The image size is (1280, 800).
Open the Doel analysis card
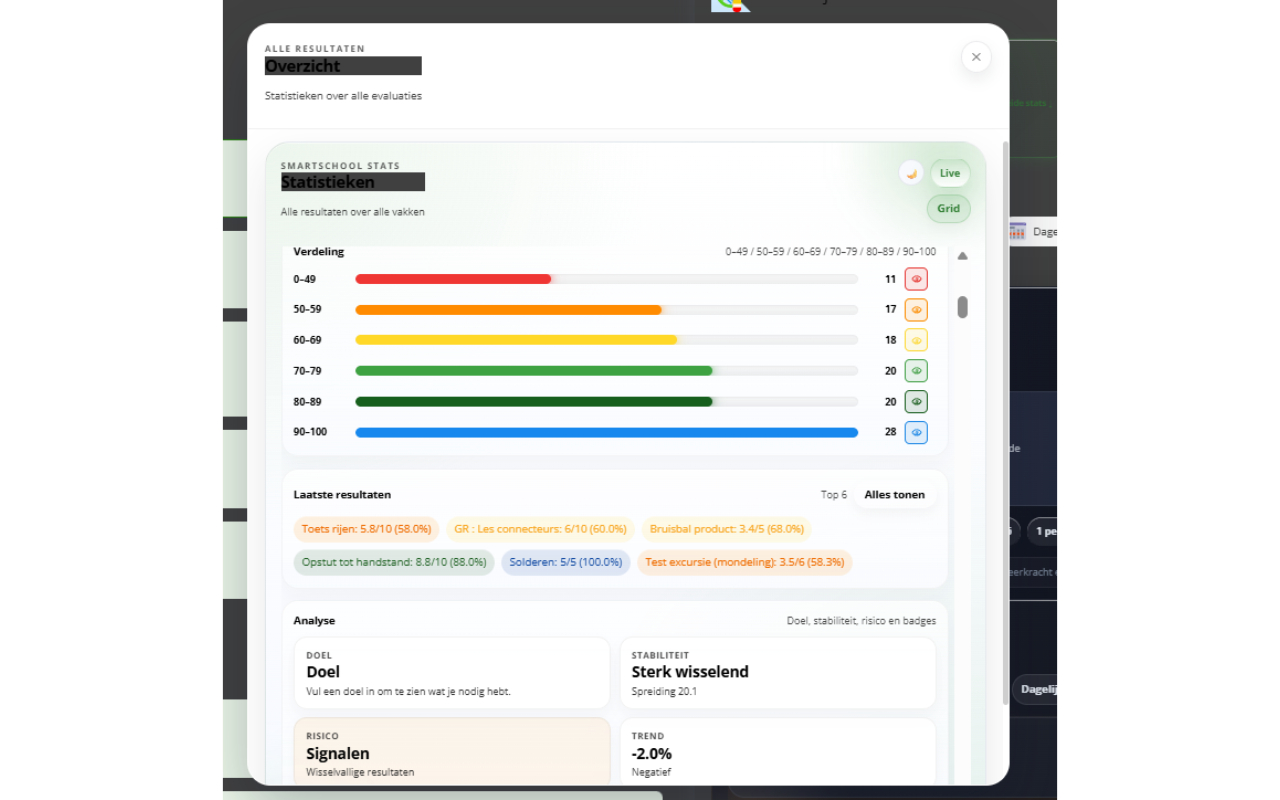coord(452,673)
